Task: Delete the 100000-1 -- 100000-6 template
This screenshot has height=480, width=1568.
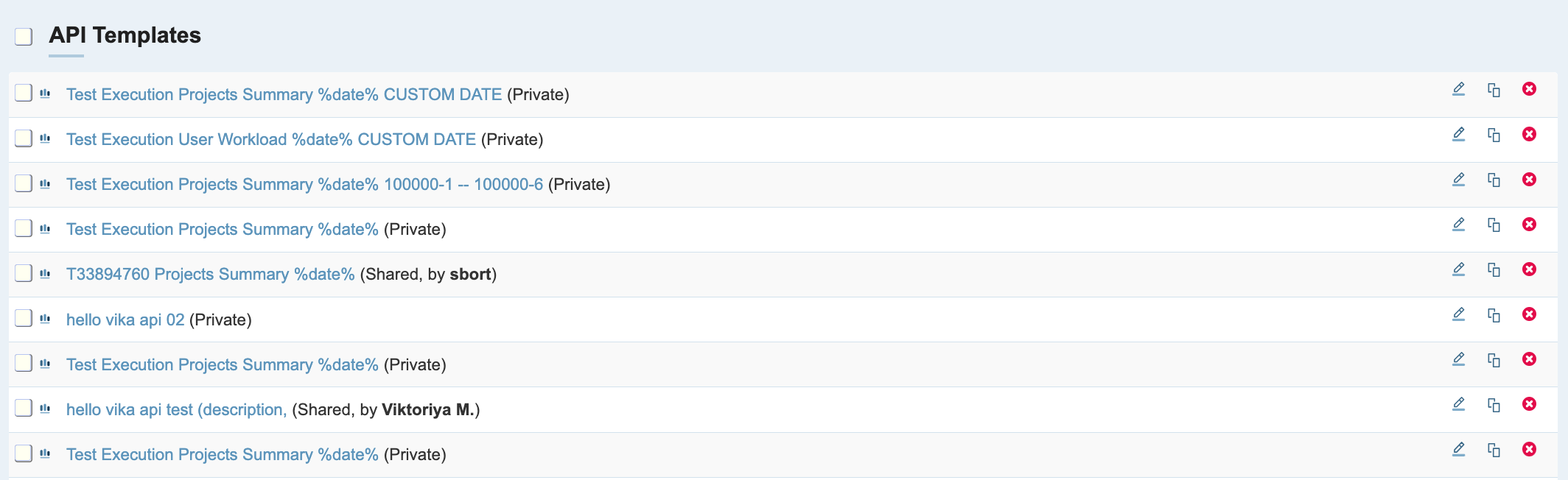Action: (1529, 180)
